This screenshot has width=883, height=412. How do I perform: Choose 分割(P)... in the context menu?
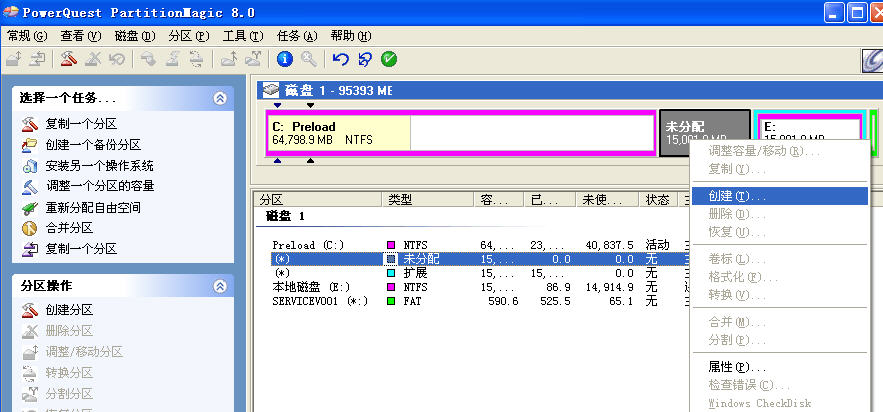[x=779, y=340]
